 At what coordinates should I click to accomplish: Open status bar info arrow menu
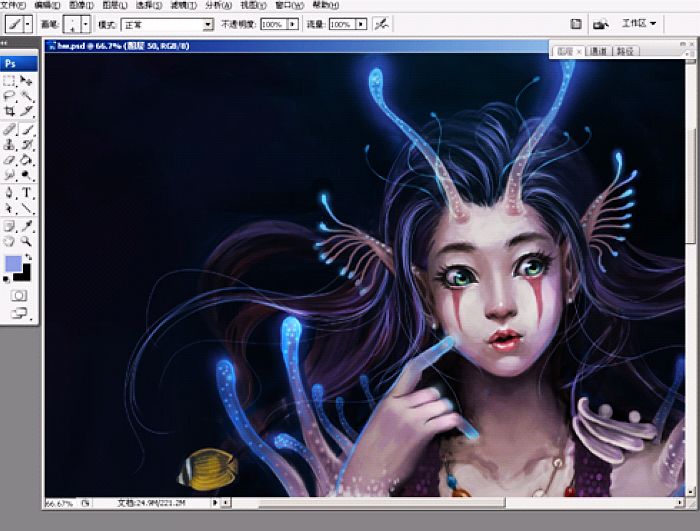click(215, 502)
